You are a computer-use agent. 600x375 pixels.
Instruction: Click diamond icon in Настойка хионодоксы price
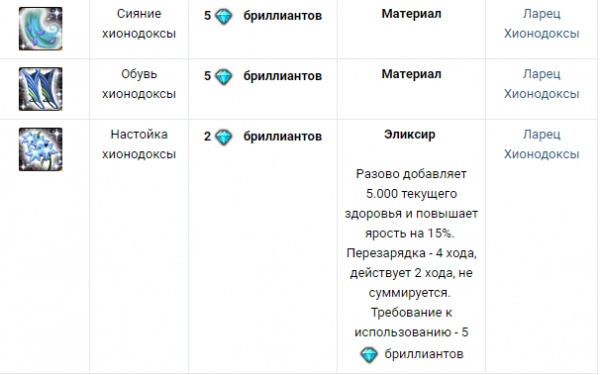[x=224, y=137]
